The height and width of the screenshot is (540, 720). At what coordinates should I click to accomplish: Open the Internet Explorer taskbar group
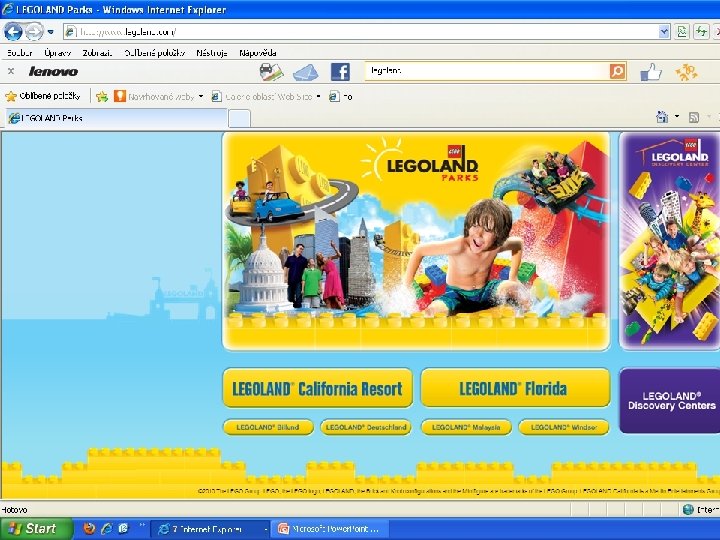(x=210, y=529)
